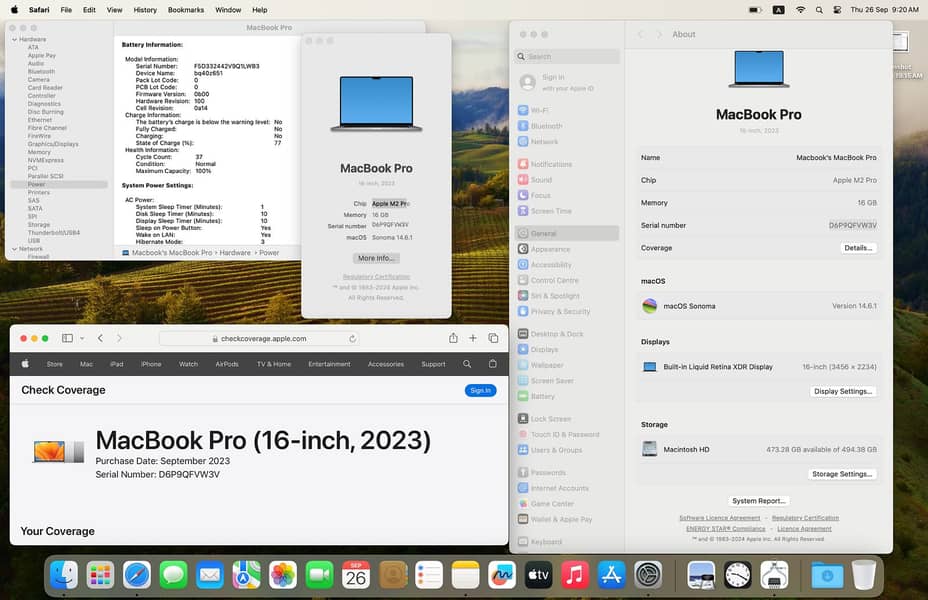Reload the checkcoverage page
This screenshot has height=600, width=928.
point(352,339)
